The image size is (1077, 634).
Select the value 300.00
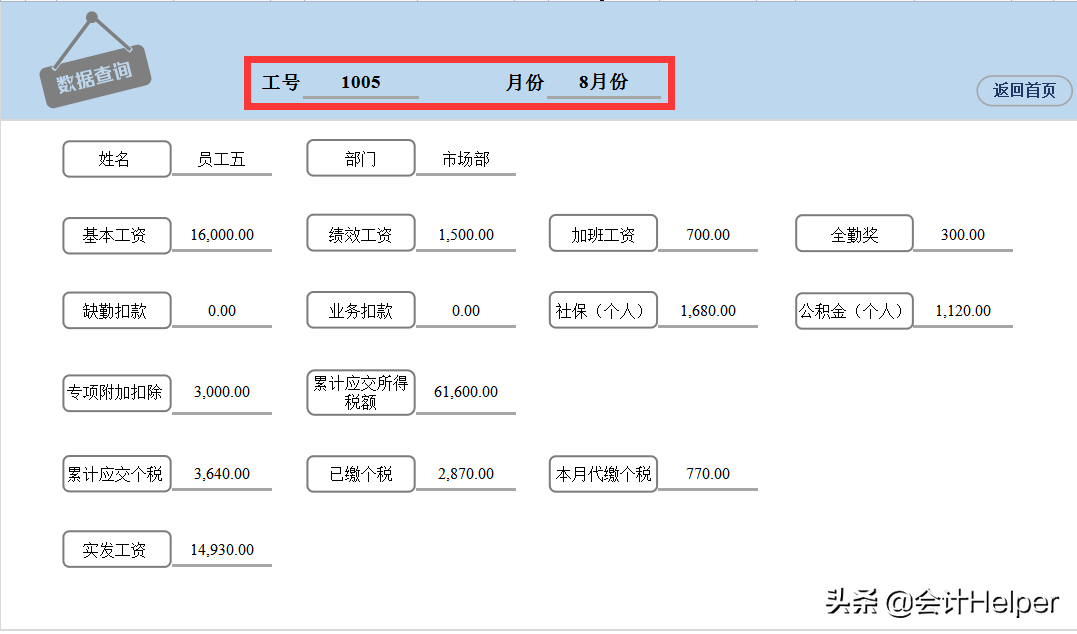pyautogui.click(x=963, y=235)
